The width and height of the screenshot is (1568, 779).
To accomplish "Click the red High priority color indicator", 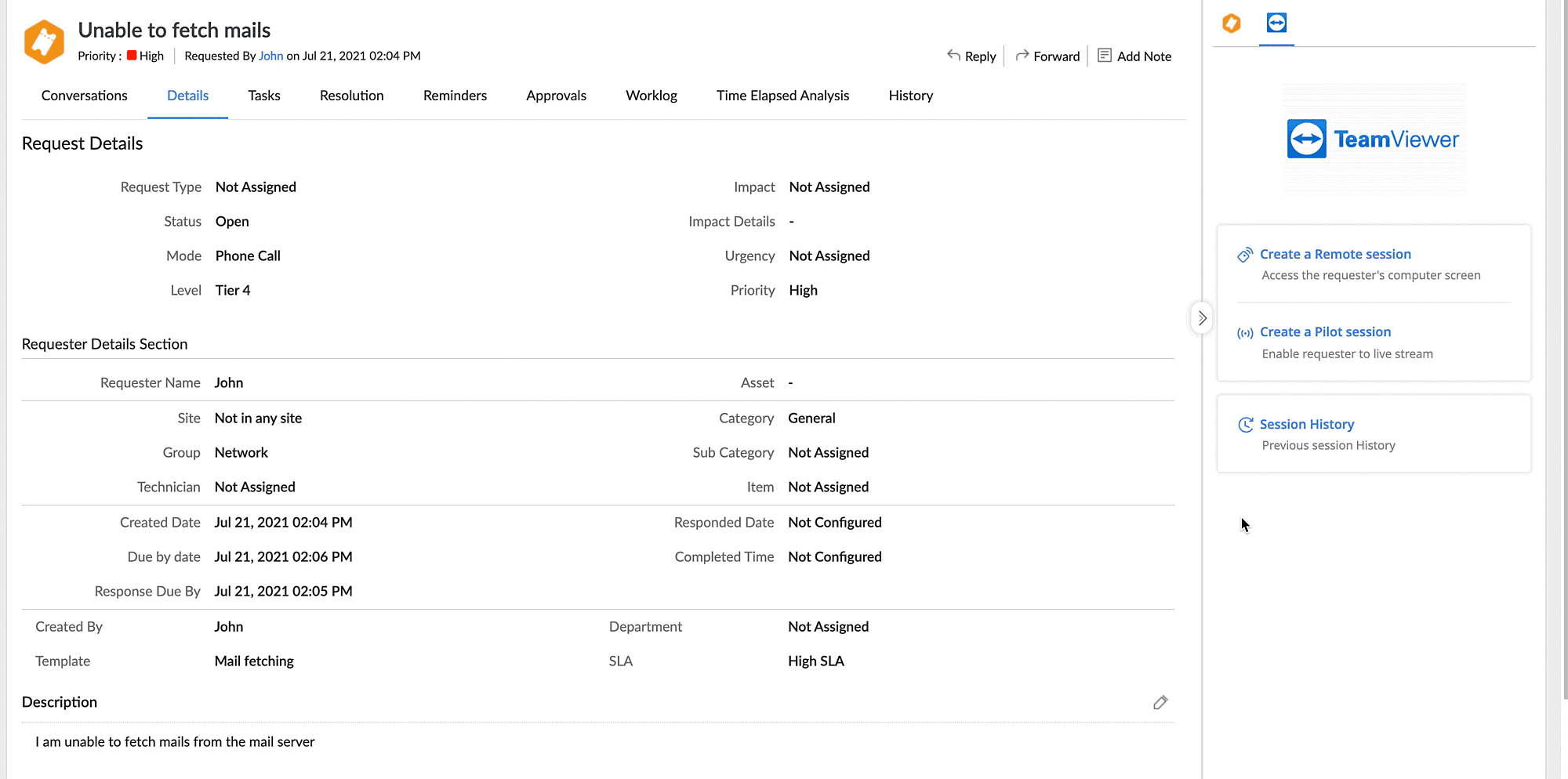I will 132,56.
